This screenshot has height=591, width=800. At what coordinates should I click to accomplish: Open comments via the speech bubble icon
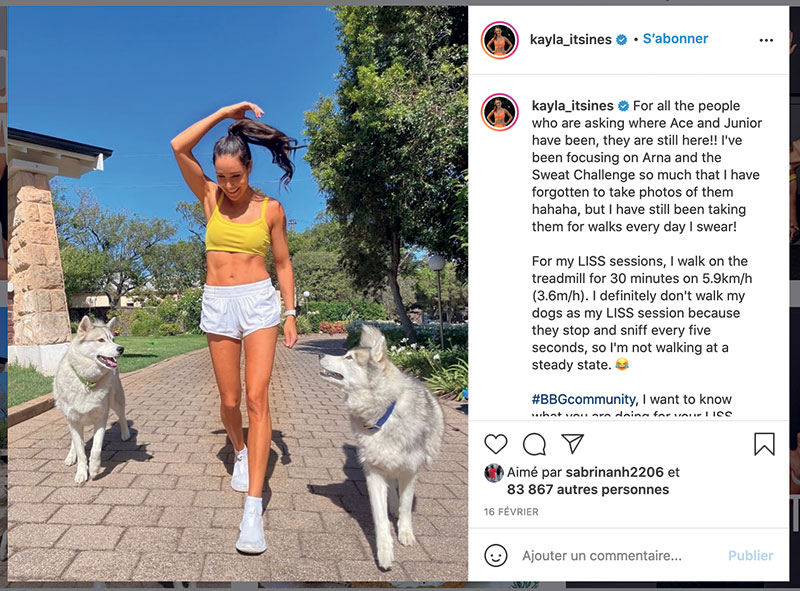pos(534,444)
